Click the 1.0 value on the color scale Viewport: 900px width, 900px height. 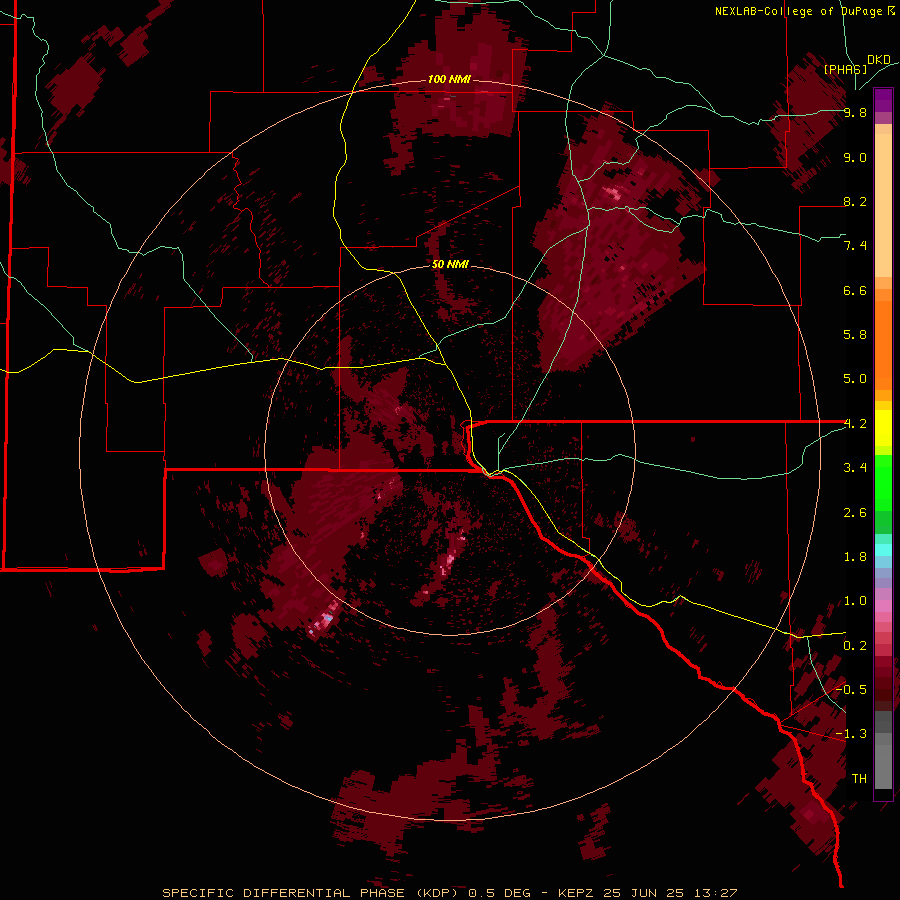pos(855,601)
